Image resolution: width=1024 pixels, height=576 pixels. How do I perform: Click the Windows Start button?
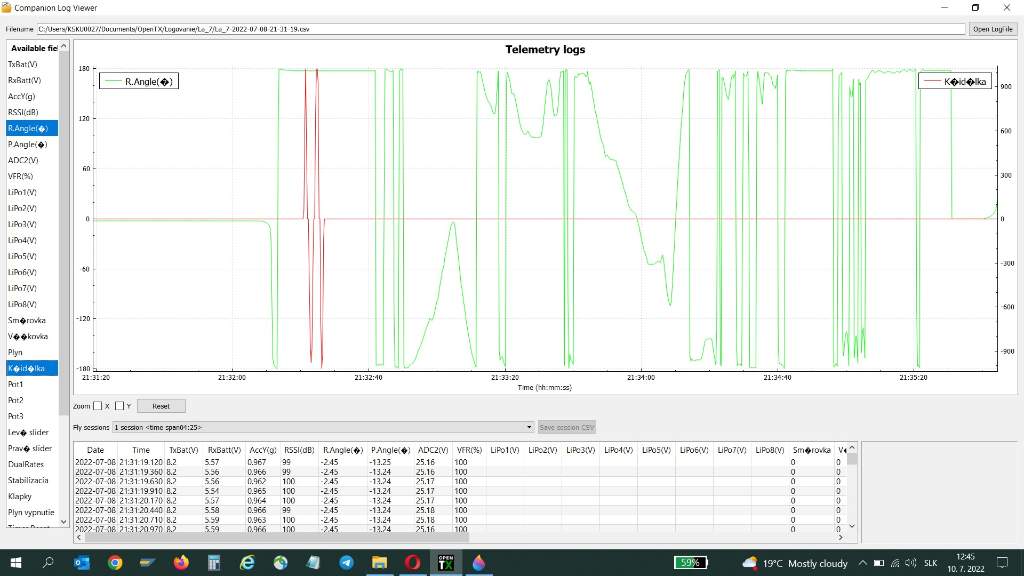[16, 563]
